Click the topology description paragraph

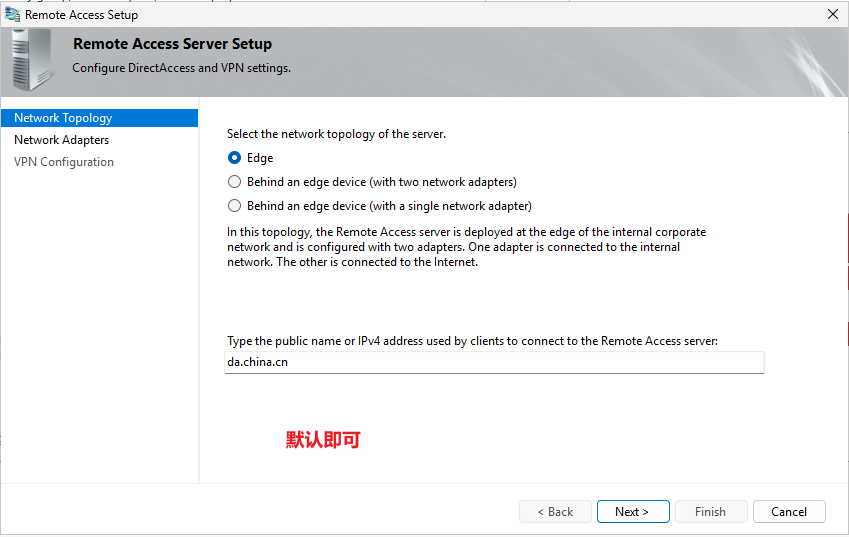[466, 247]
